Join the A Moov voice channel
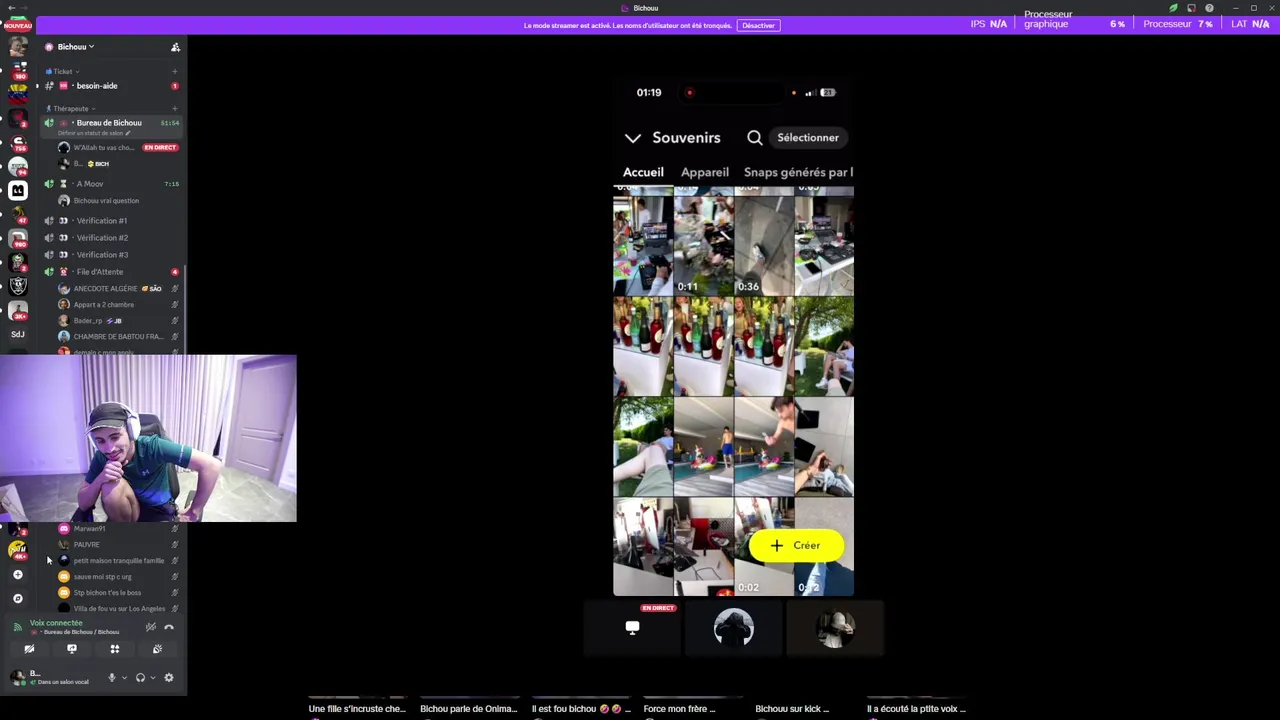The image size is (1280, 720). click(x=111, y=184)
